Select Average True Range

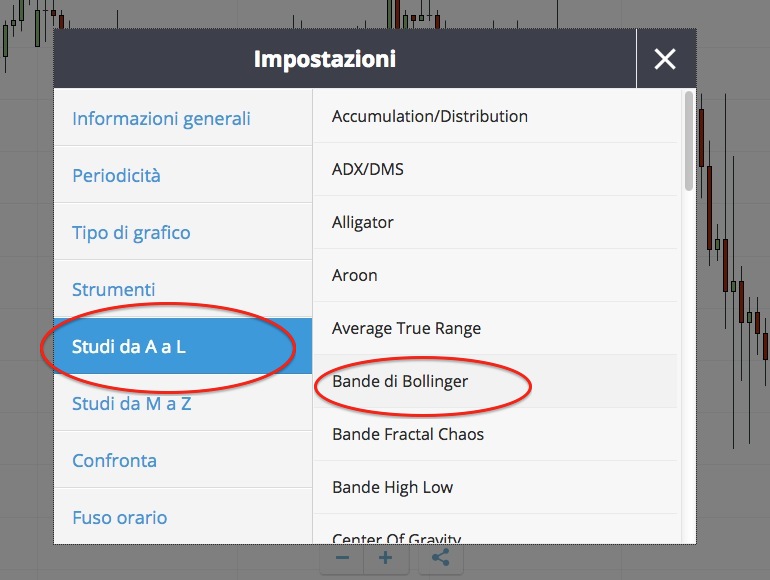[x=495, y=329]
